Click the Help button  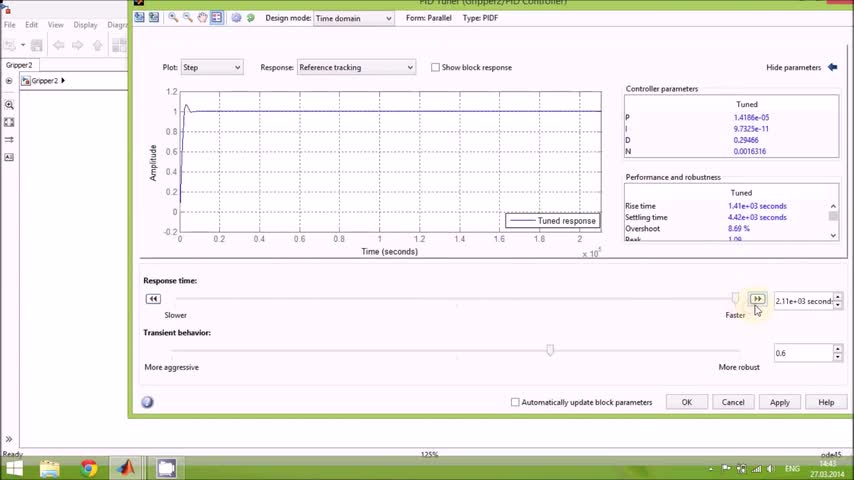826,402
